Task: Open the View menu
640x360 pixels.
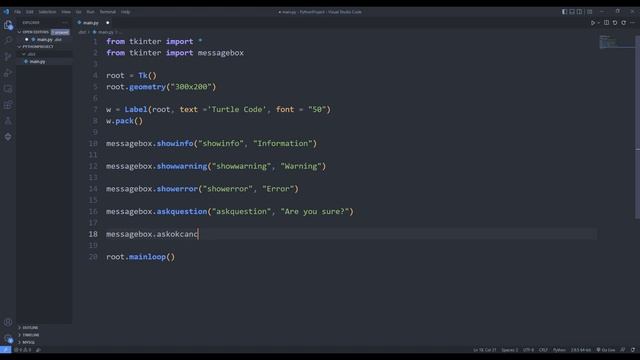Action: pyautogui.click(x=66, y=12)
